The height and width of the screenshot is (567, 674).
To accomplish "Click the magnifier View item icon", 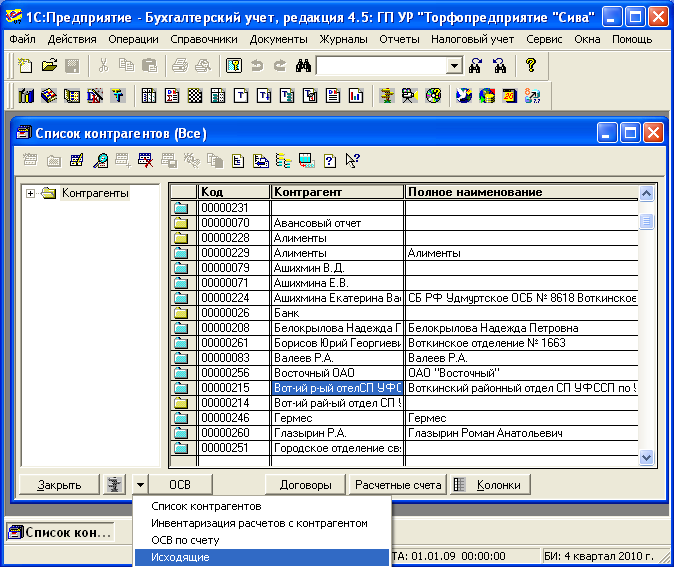I will tap(100, 161).
